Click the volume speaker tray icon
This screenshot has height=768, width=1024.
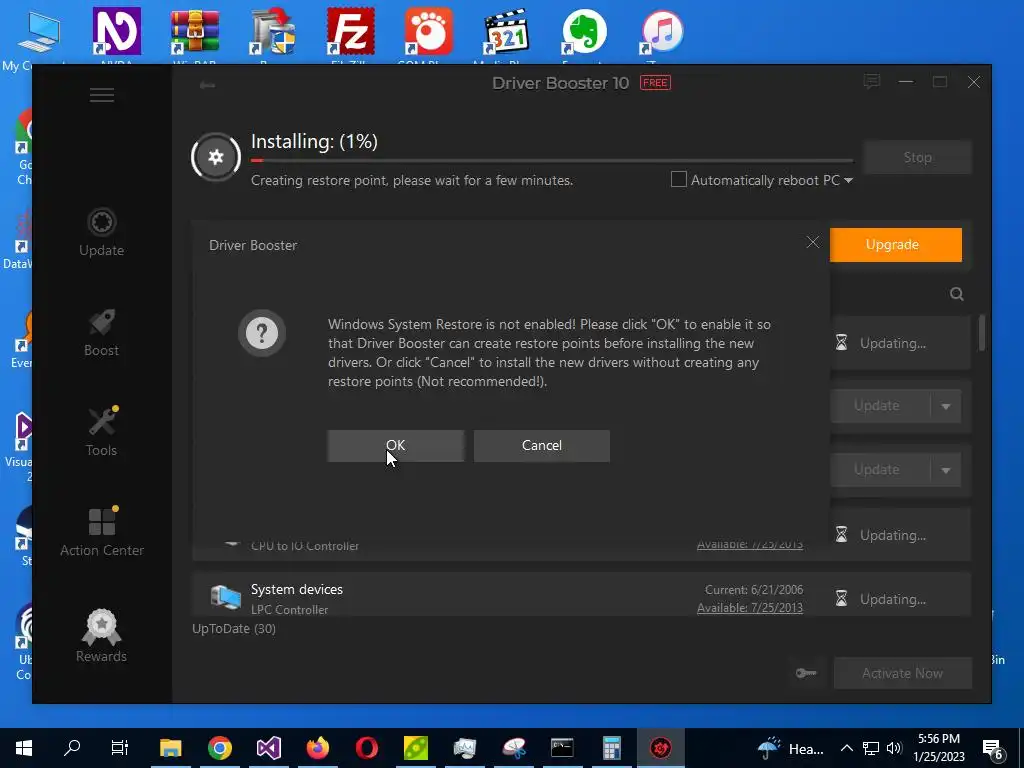(894, 748)
